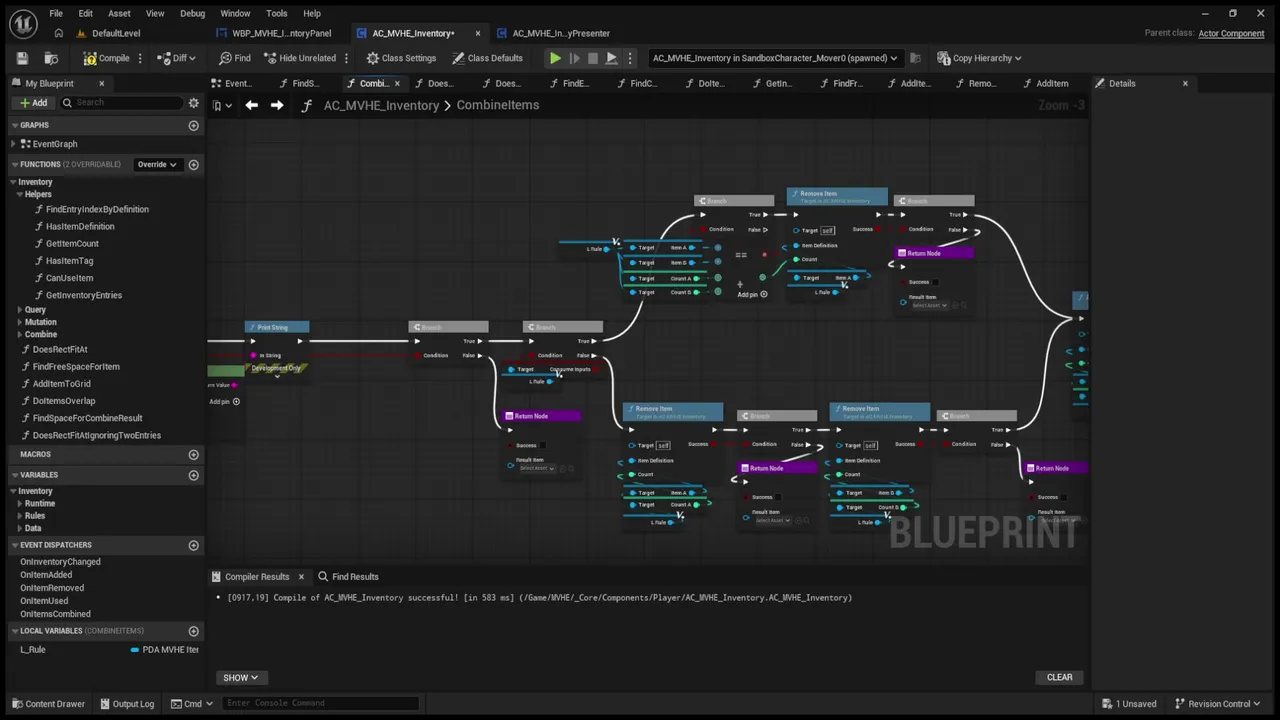Open Hide Unrelated options dots

tap(346, 58)
